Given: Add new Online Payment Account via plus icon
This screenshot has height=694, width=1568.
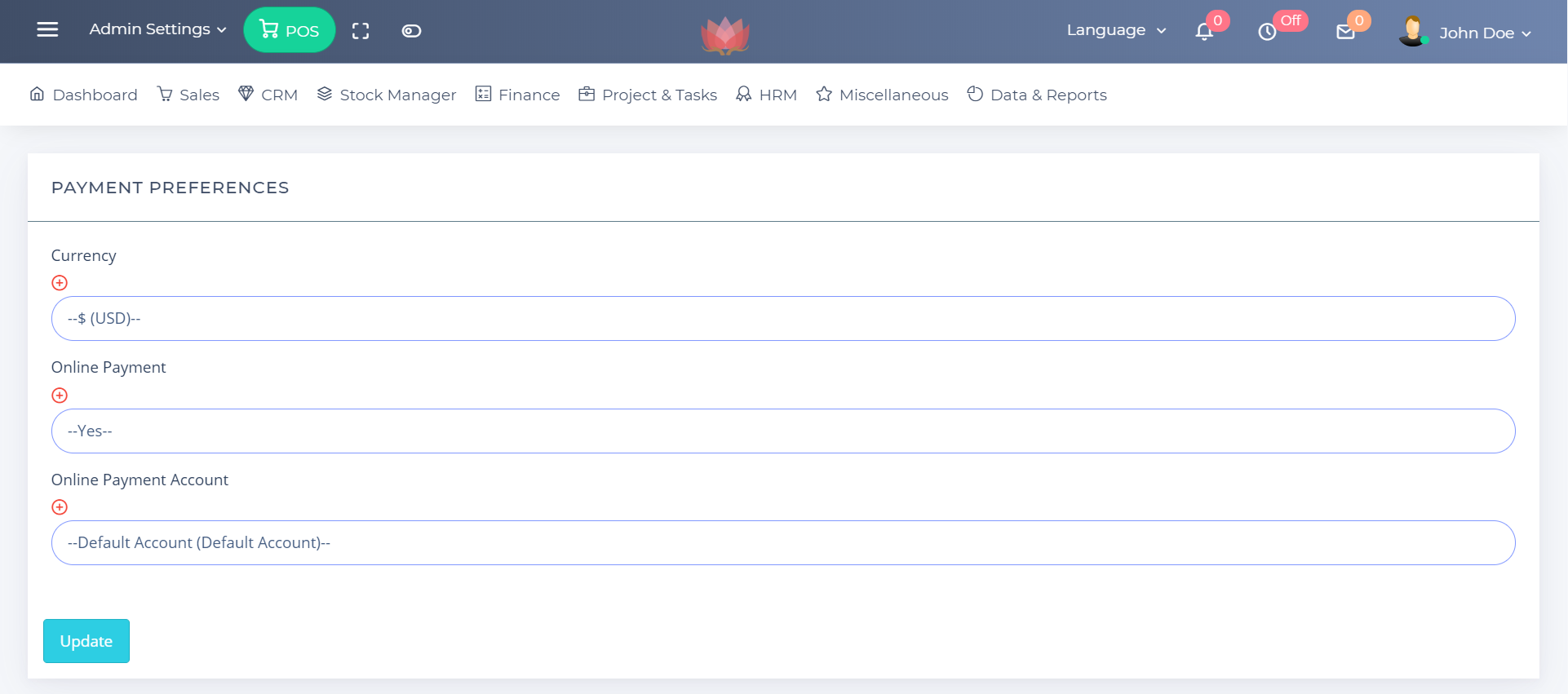Looking at the screenshot, I should pyautogui.click(x=60, y=507).
